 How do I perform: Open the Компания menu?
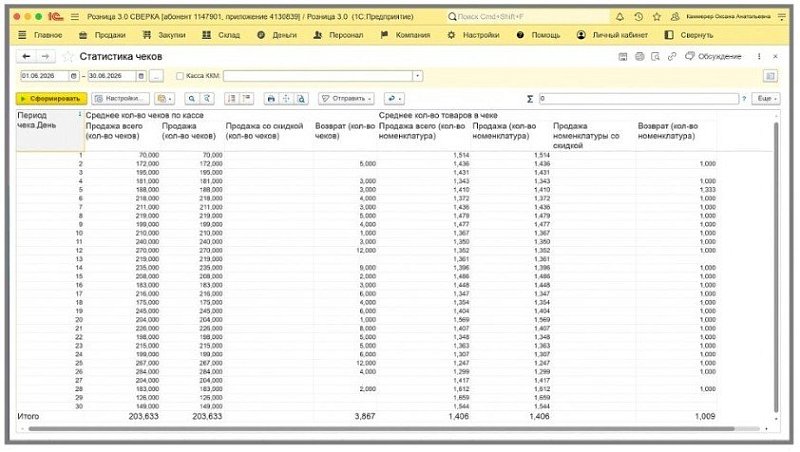[406, 35]
